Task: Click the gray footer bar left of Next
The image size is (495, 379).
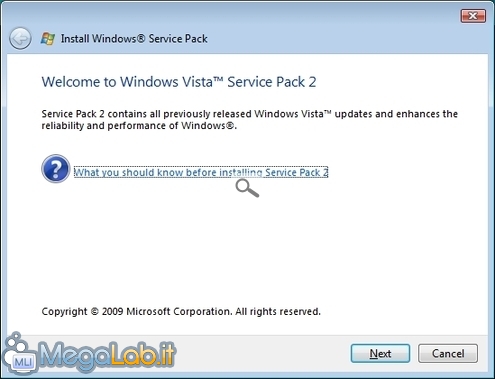Action: tap(263, 353)
